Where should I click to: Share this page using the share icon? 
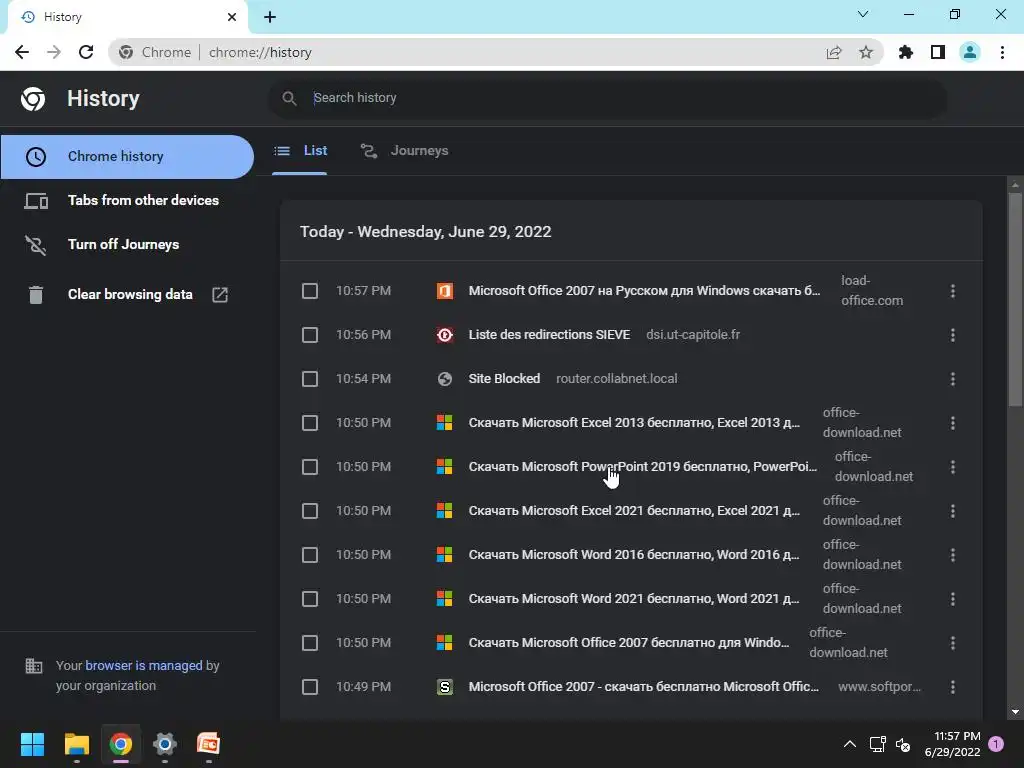click(834, 52)
